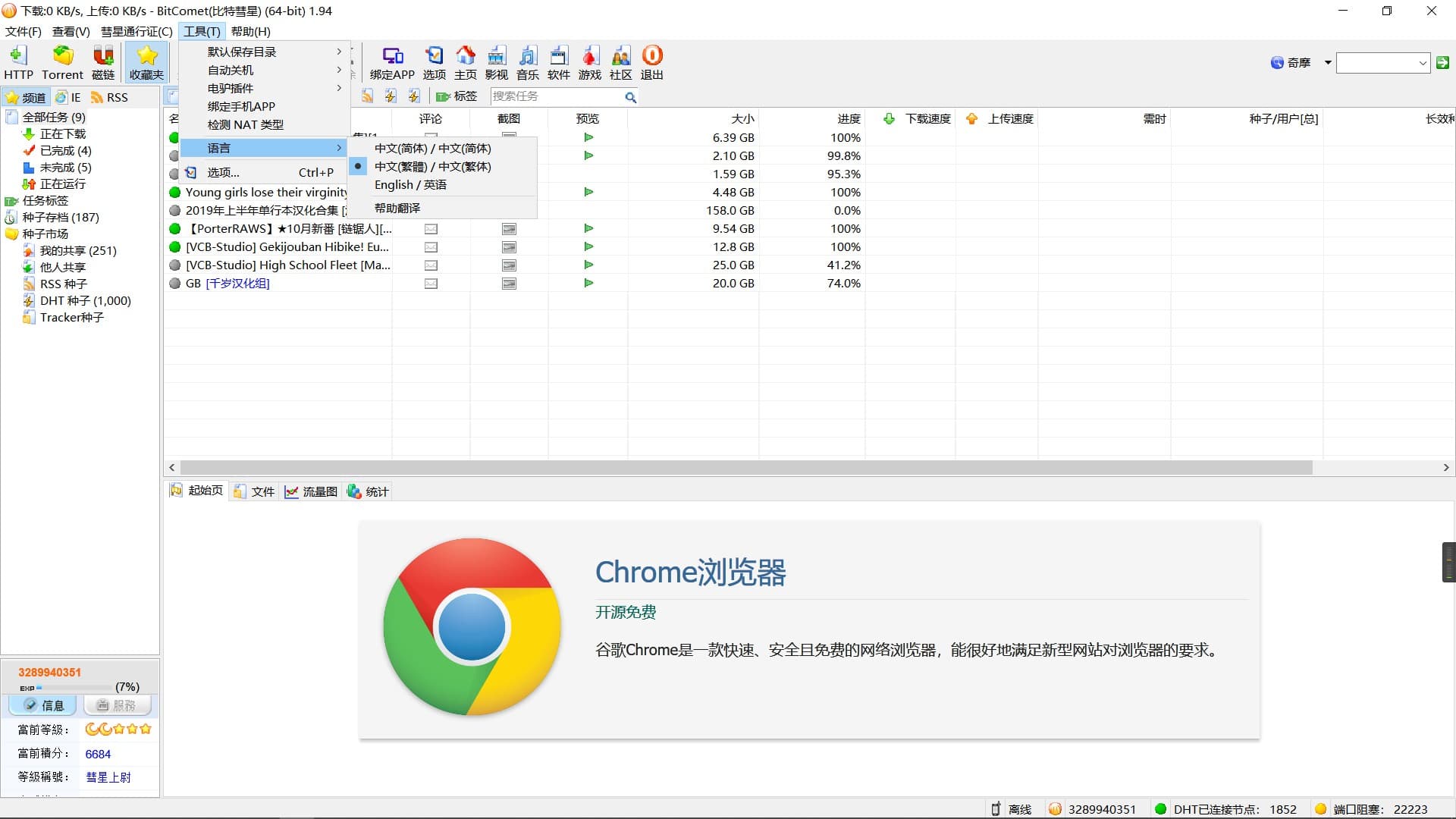This screenshot has height=819, width=1456.
Task: Open screenshot icon in High School Fleet row
Action: [509, 265]
